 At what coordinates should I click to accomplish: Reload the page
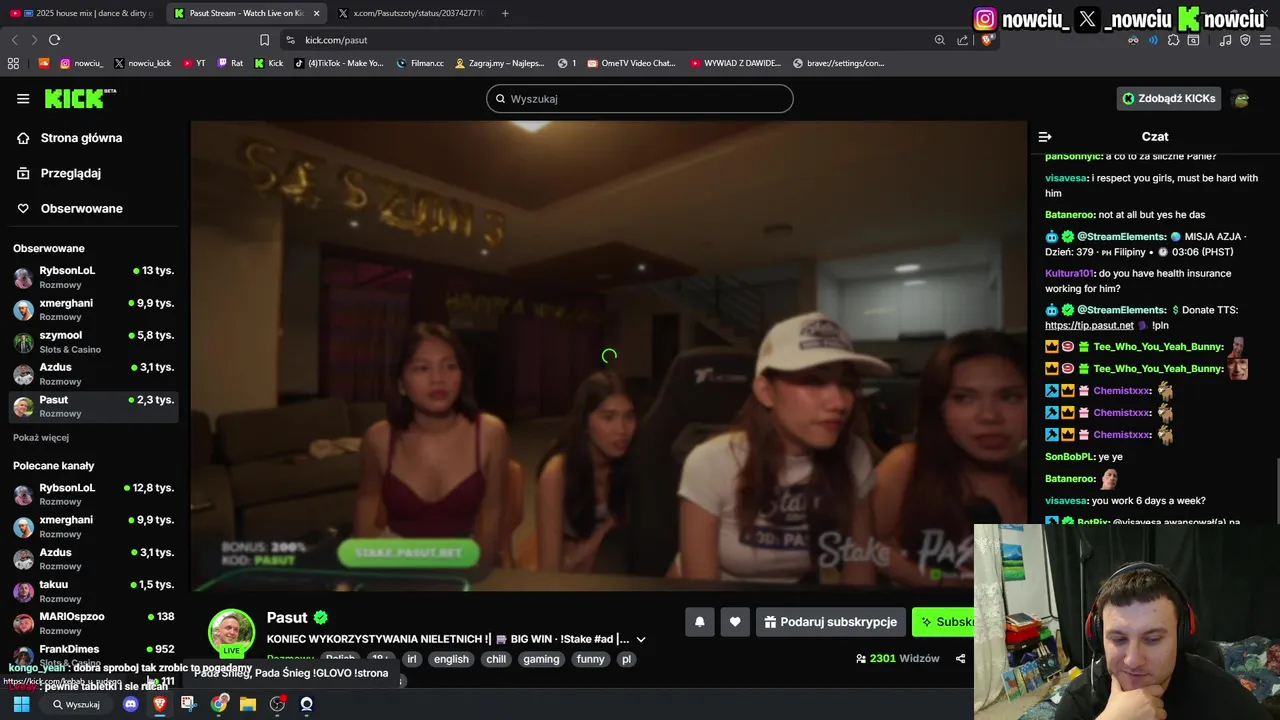click(54, 40)
